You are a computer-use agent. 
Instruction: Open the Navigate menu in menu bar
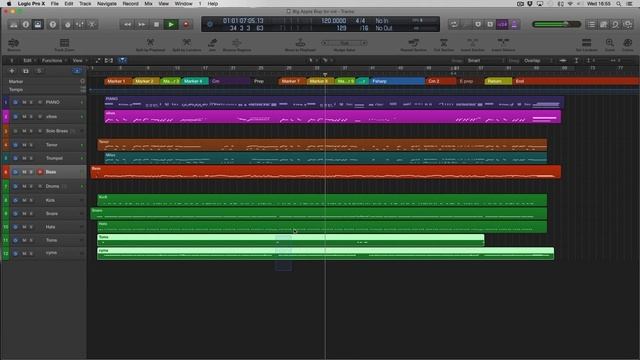[x=107, y=4]
